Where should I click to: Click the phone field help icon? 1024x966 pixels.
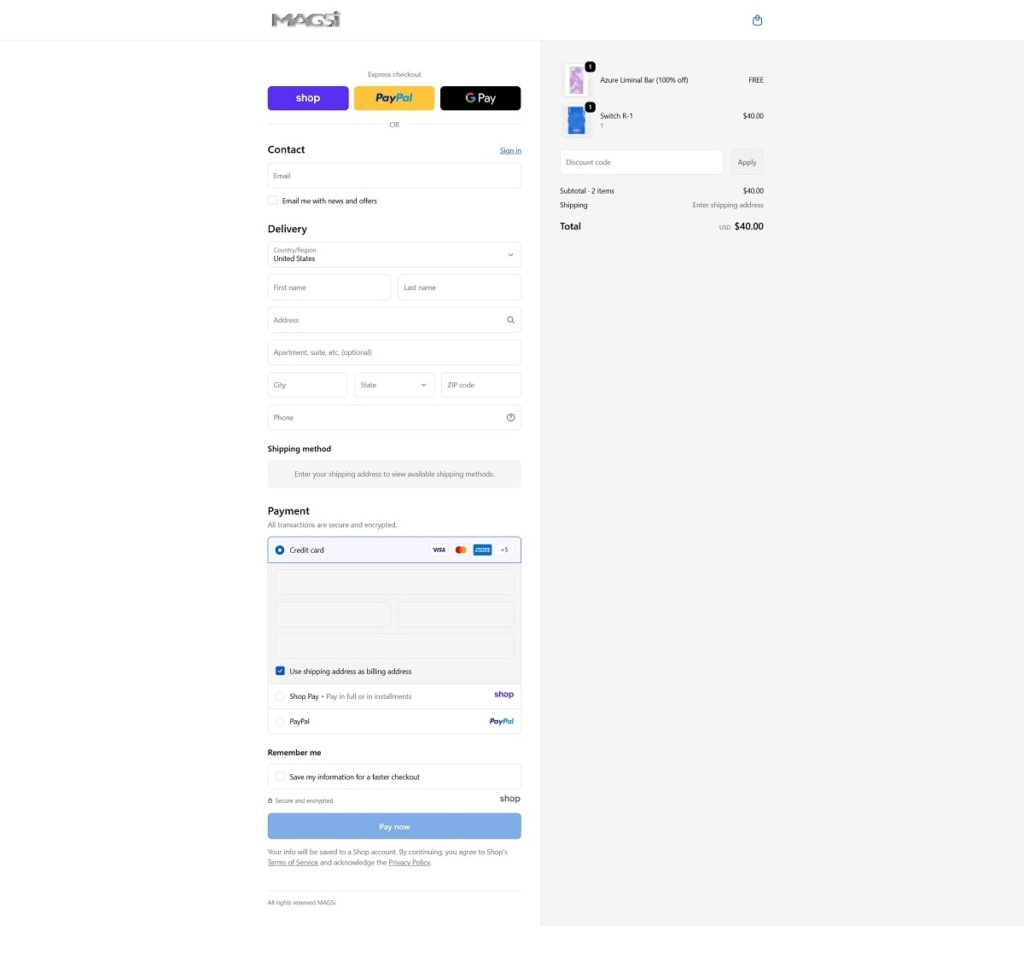[x=510, y=418]
